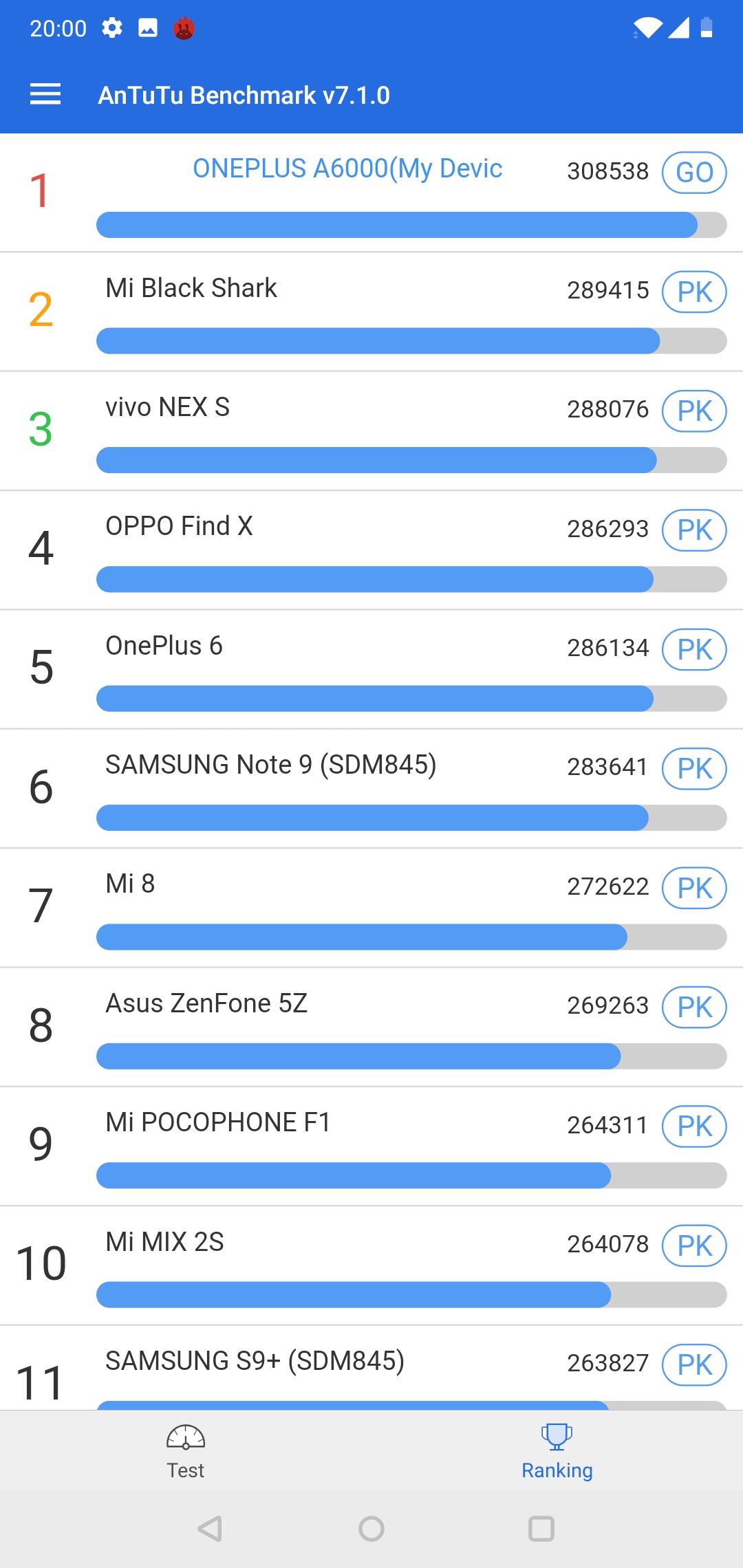Tap the settings gear status icon

point(112,28)
